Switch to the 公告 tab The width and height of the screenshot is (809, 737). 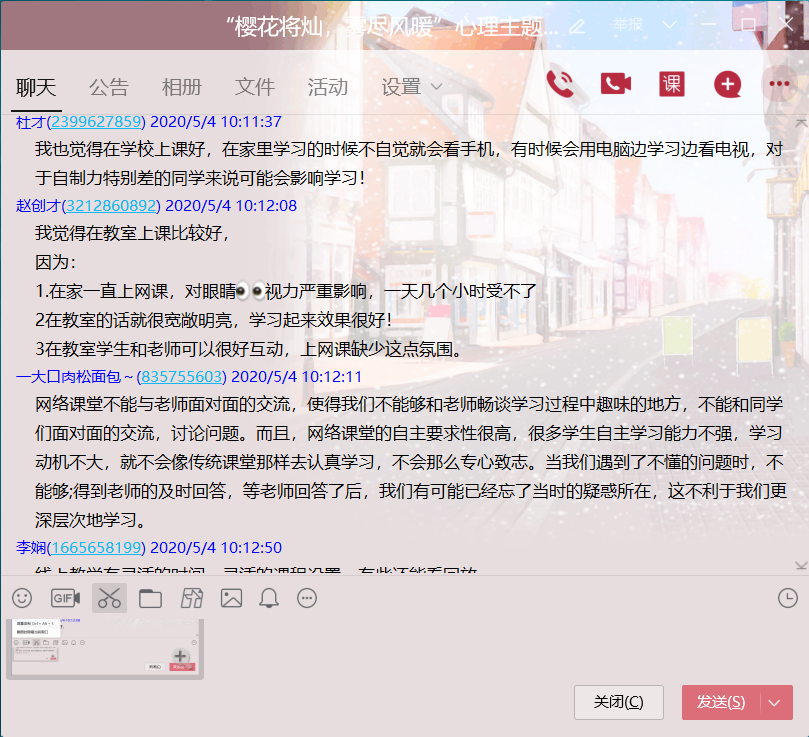108,87
